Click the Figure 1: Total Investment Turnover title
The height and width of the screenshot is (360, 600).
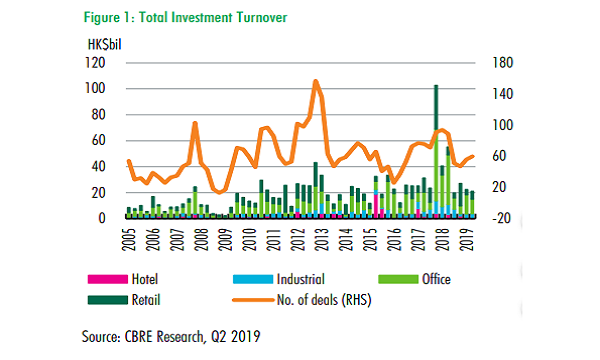point(185,18)
